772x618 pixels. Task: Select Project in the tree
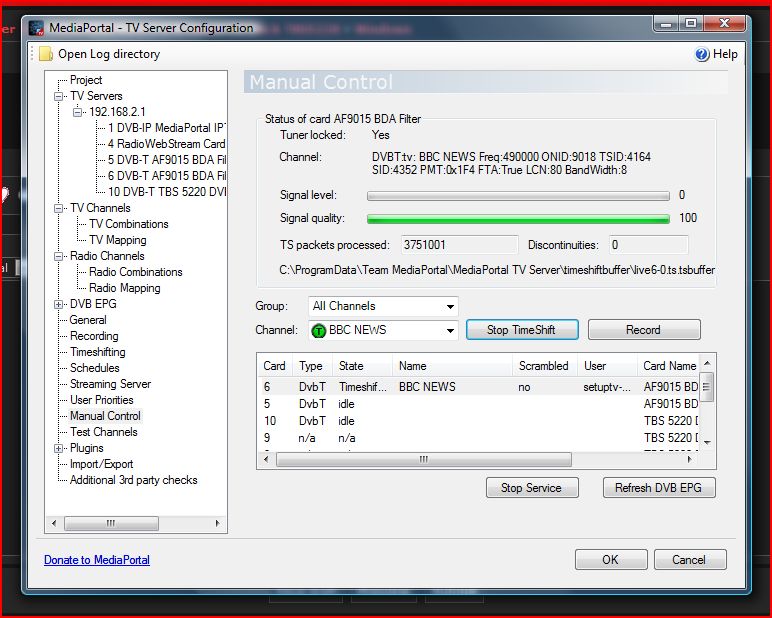coord(86,80)
